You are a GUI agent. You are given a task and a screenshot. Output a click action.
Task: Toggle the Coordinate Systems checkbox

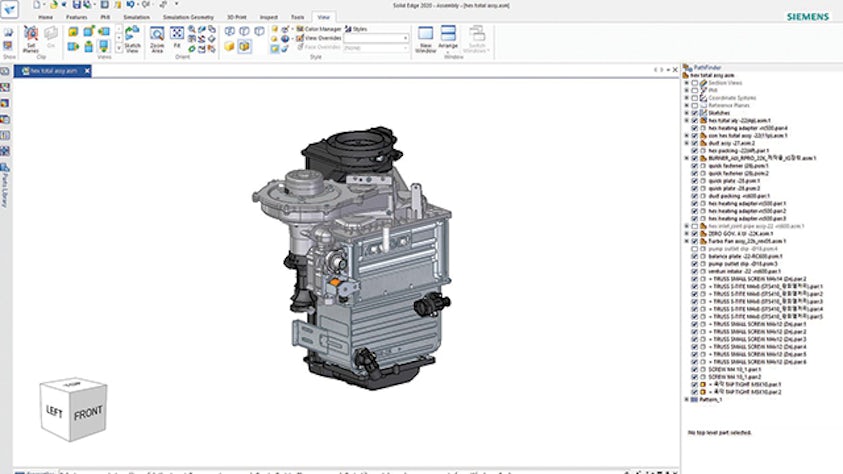pos(695,98)
